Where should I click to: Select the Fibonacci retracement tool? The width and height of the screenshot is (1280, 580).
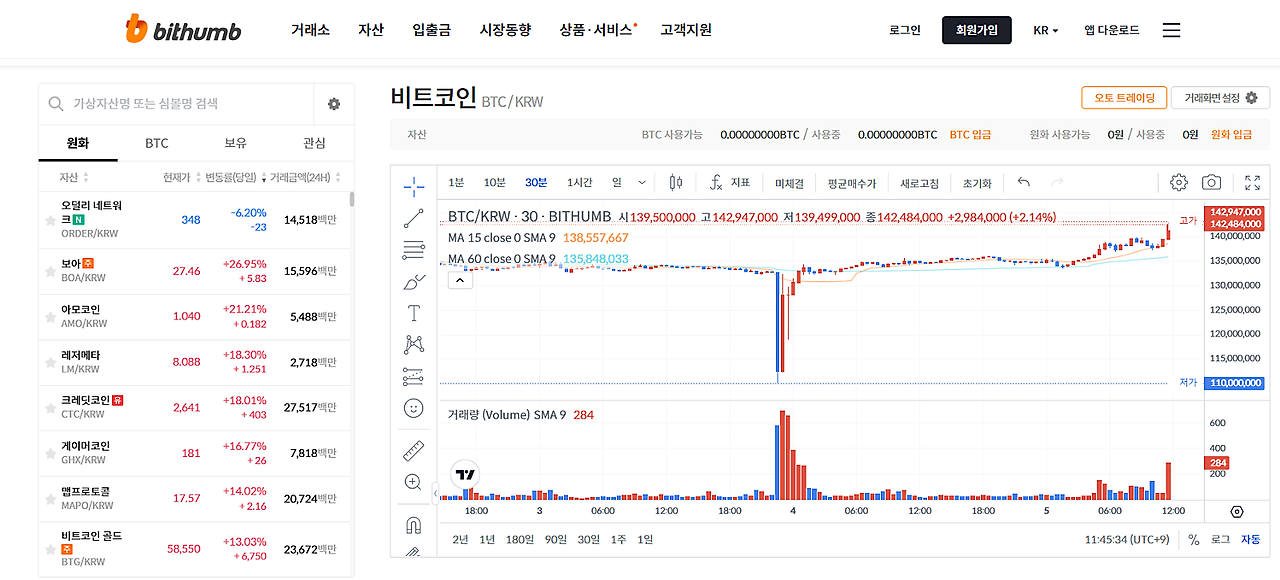(x=414, y=250)
